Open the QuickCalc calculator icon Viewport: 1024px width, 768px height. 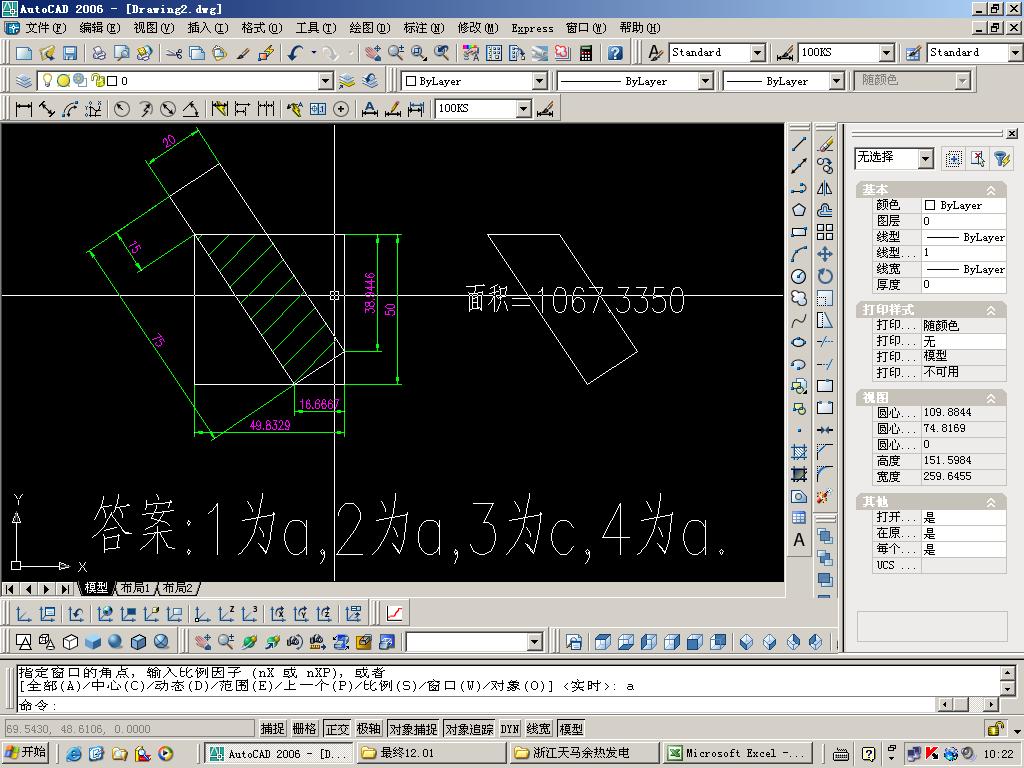[586, 53]
